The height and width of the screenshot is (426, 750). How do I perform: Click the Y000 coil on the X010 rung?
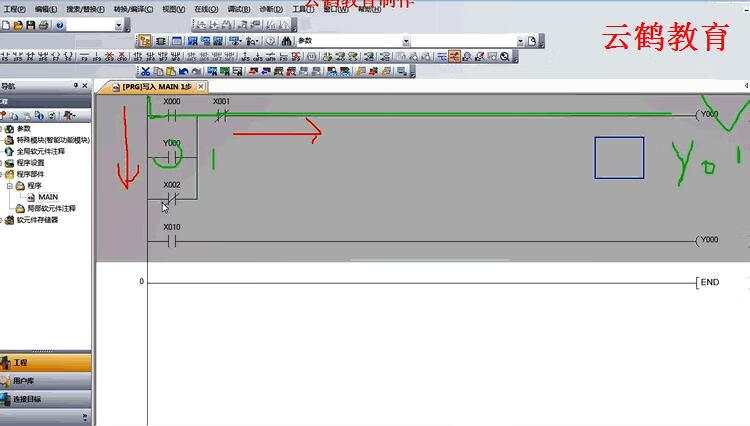tap(707, 240)
